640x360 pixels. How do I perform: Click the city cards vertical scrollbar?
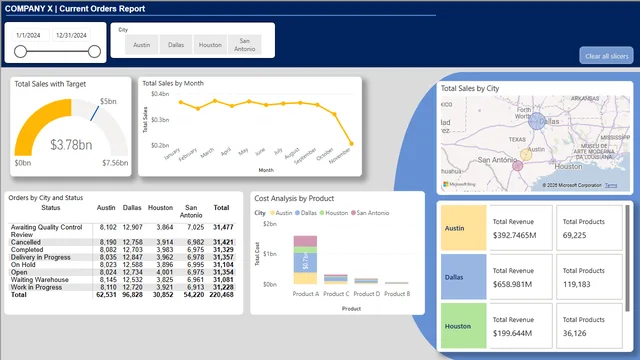click(627, 258)
